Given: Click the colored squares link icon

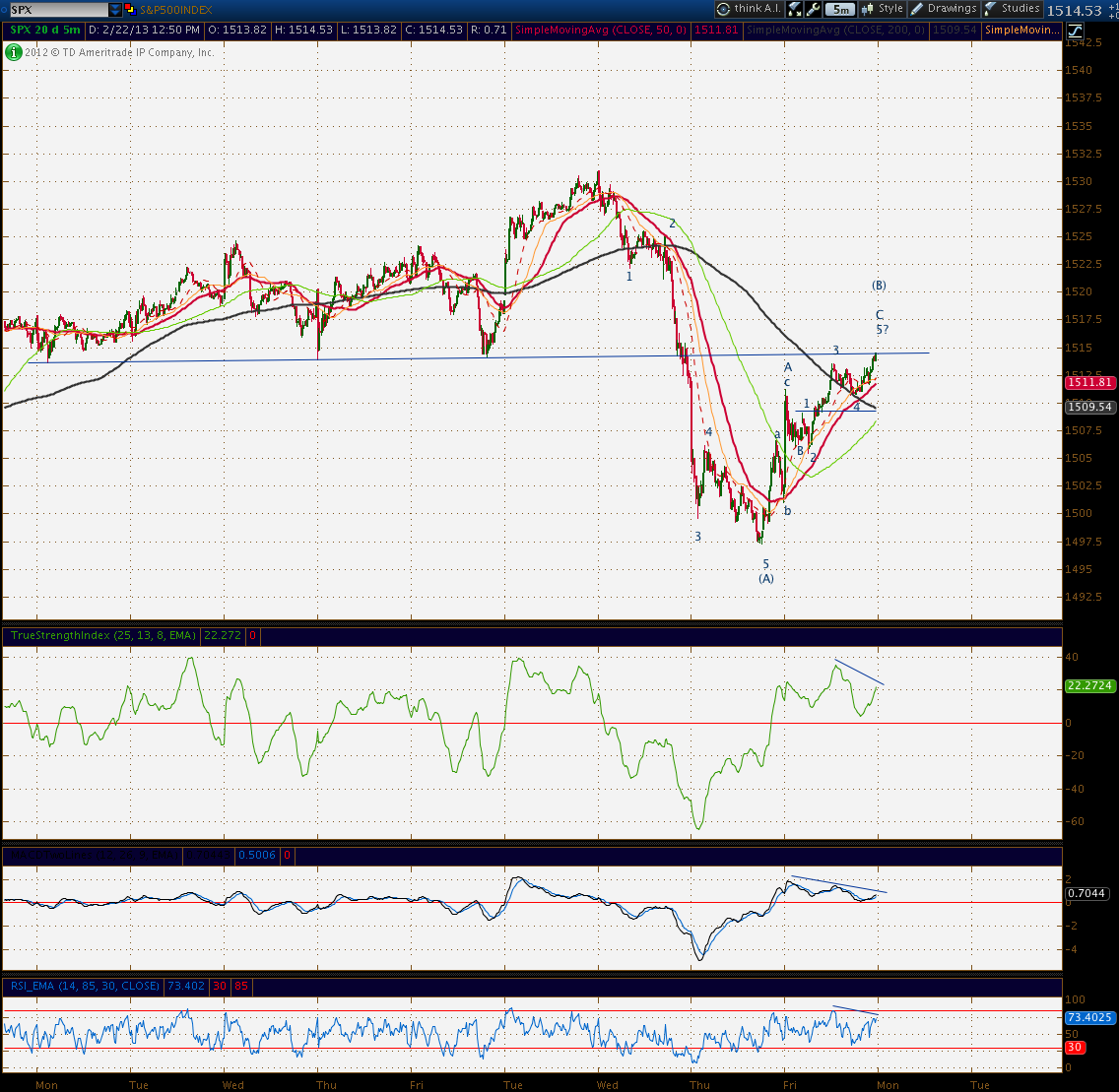Looking at the screenshot, I should click(130, 9).
